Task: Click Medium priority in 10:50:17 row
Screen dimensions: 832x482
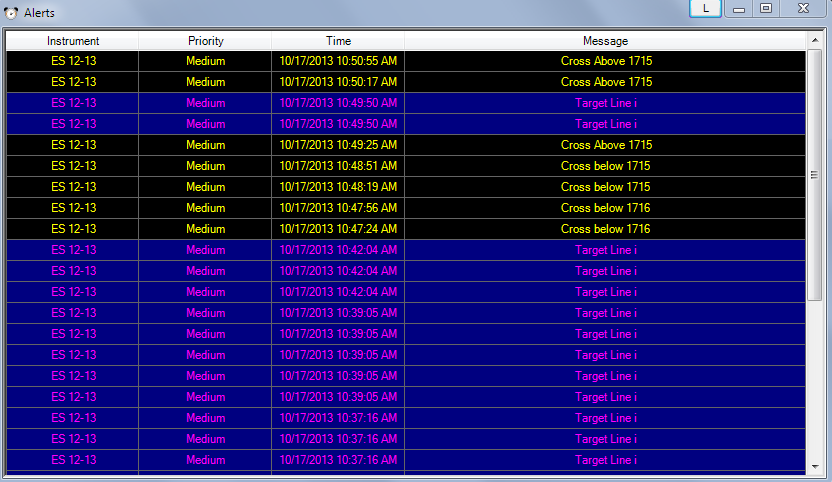Action: [x=205, y=82]
